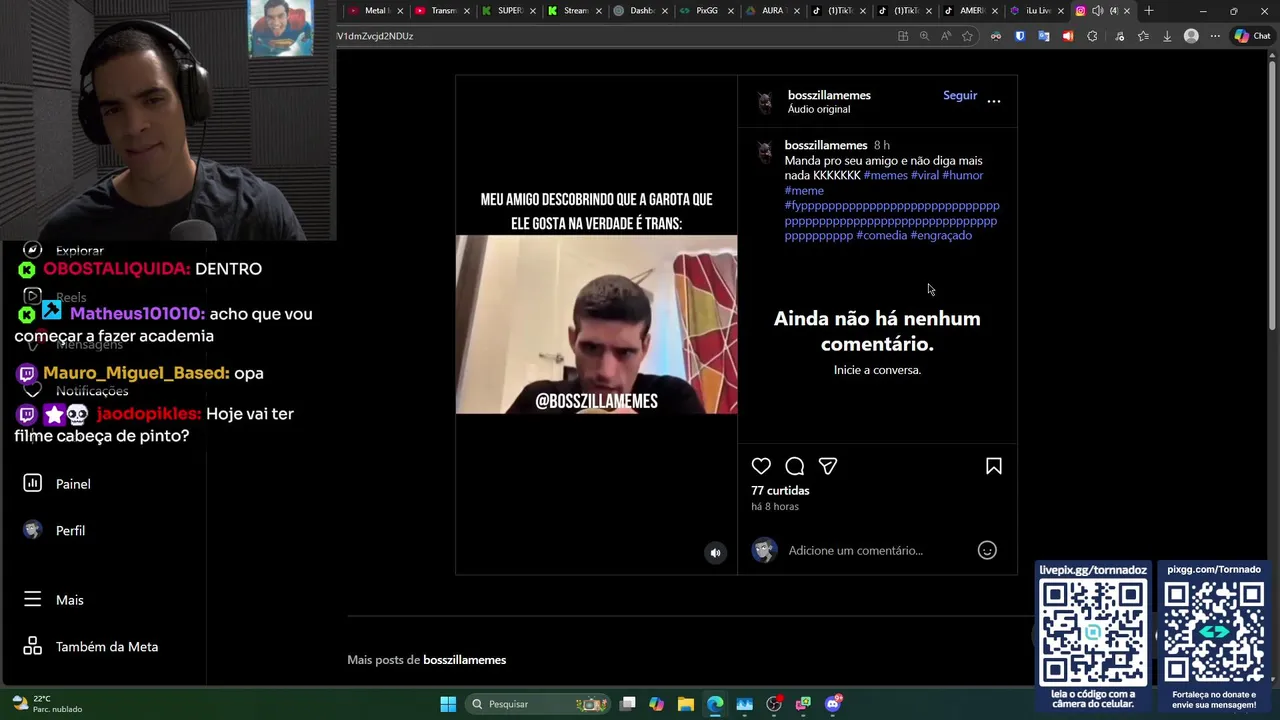Open zoom magnifier icon in address bar
The width and height of the screenshot is (1280, 720).
[924, 36]
